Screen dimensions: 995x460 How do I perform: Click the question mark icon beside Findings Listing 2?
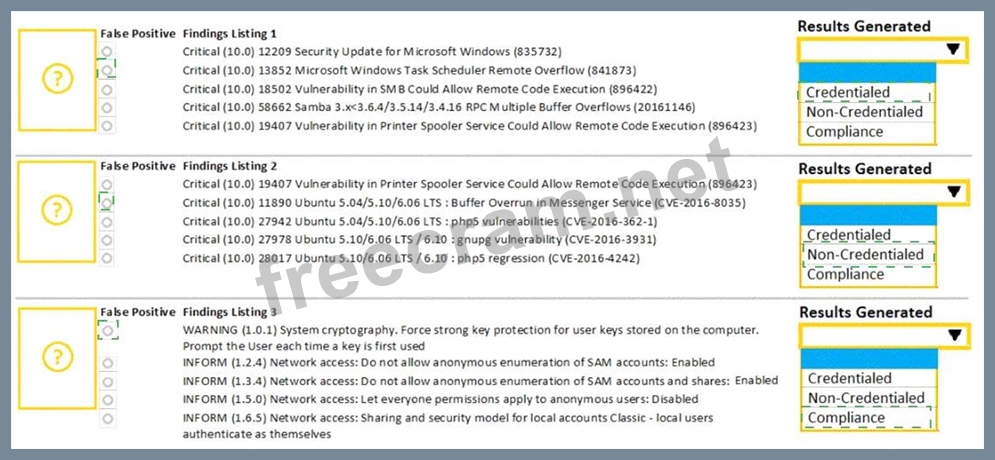57,210
